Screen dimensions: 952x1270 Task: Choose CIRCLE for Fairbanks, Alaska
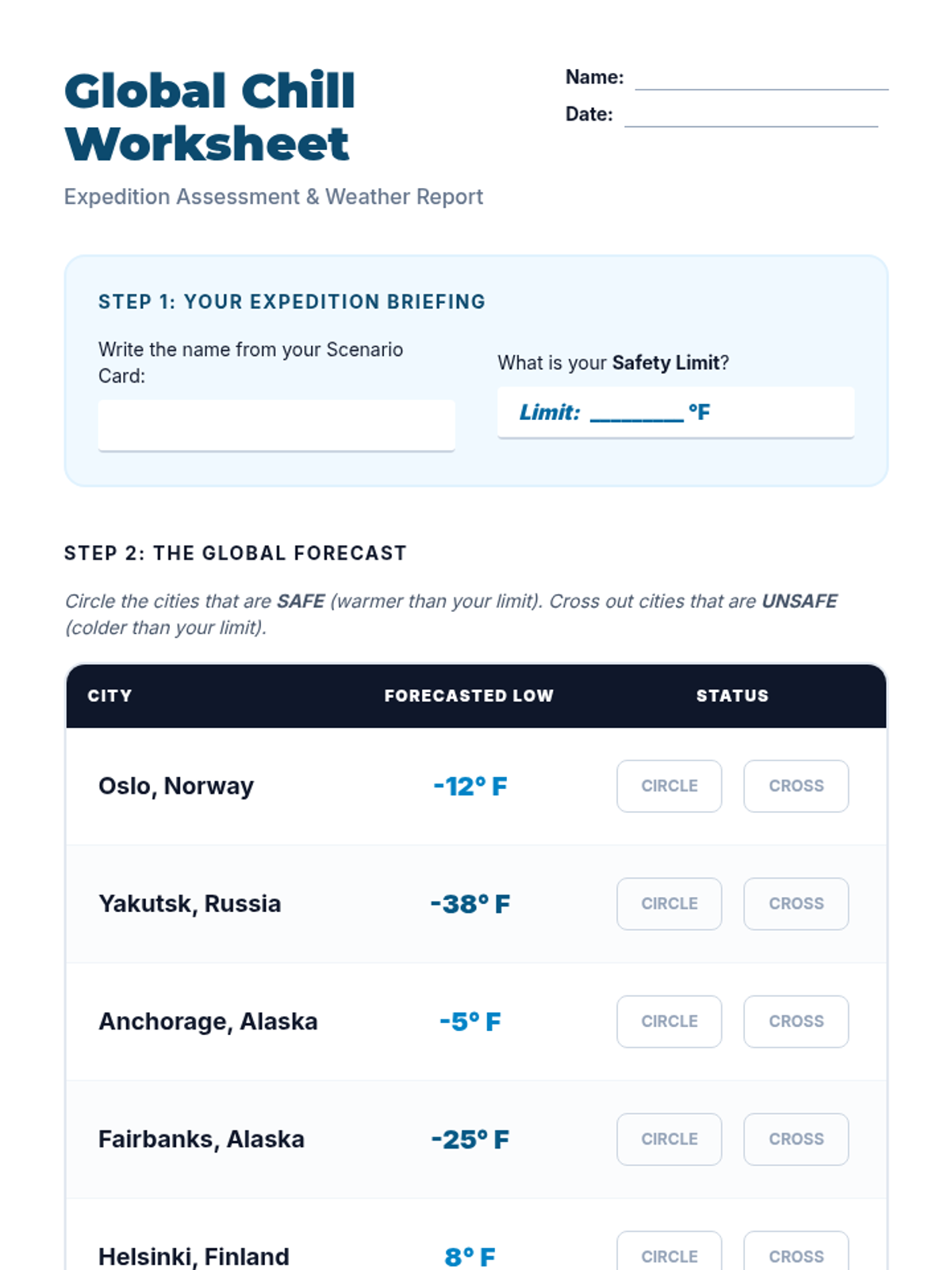669,1139
